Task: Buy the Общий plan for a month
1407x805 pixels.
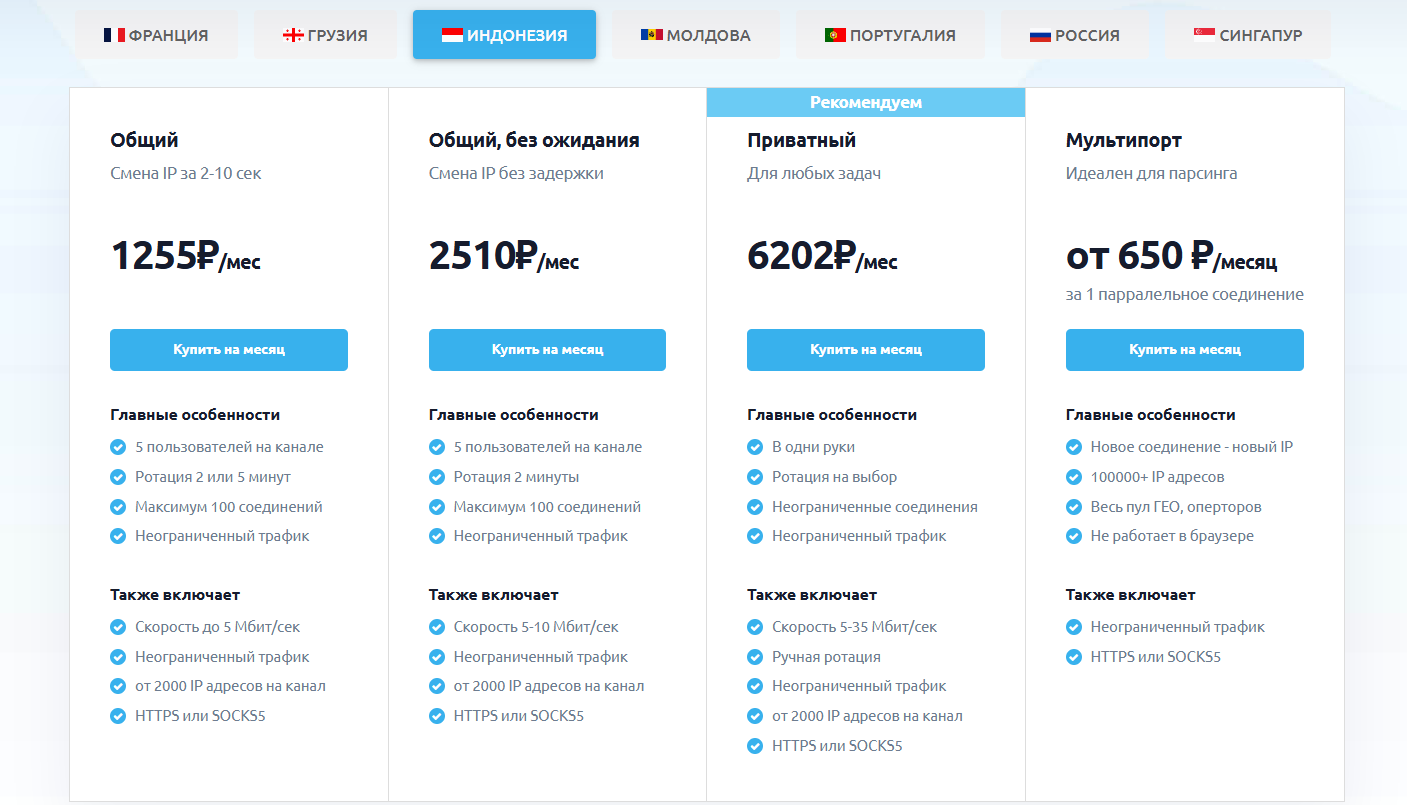Action: 229,350
